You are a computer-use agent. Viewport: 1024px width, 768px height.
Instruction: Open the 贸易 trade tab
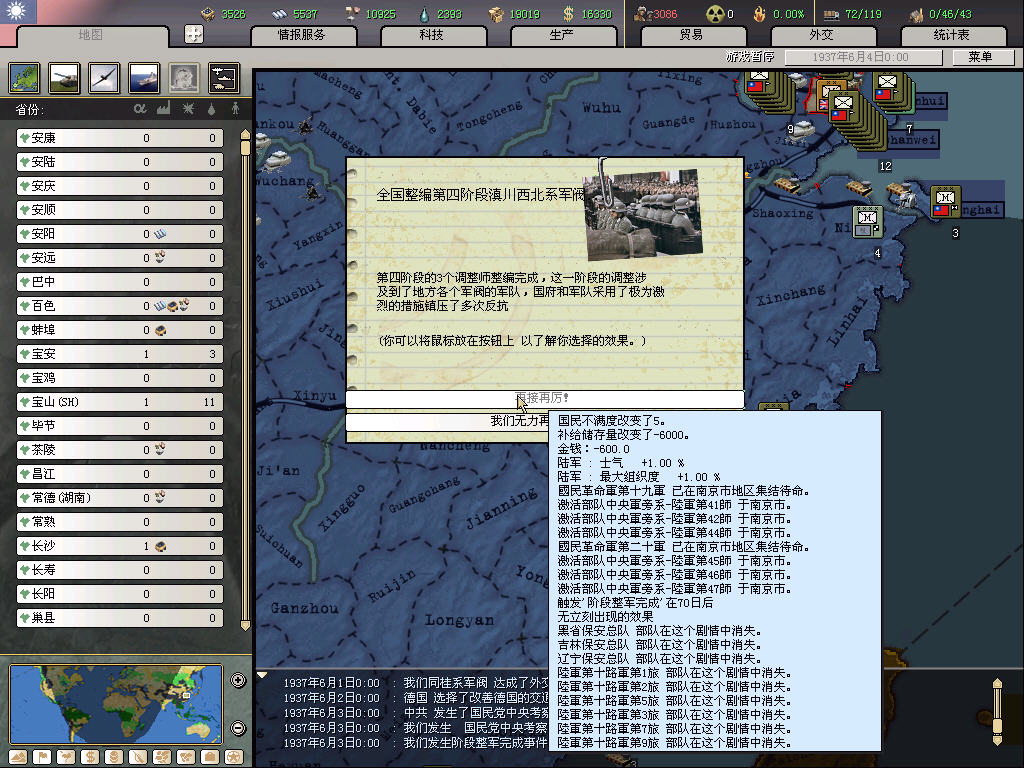coord(692,35)
